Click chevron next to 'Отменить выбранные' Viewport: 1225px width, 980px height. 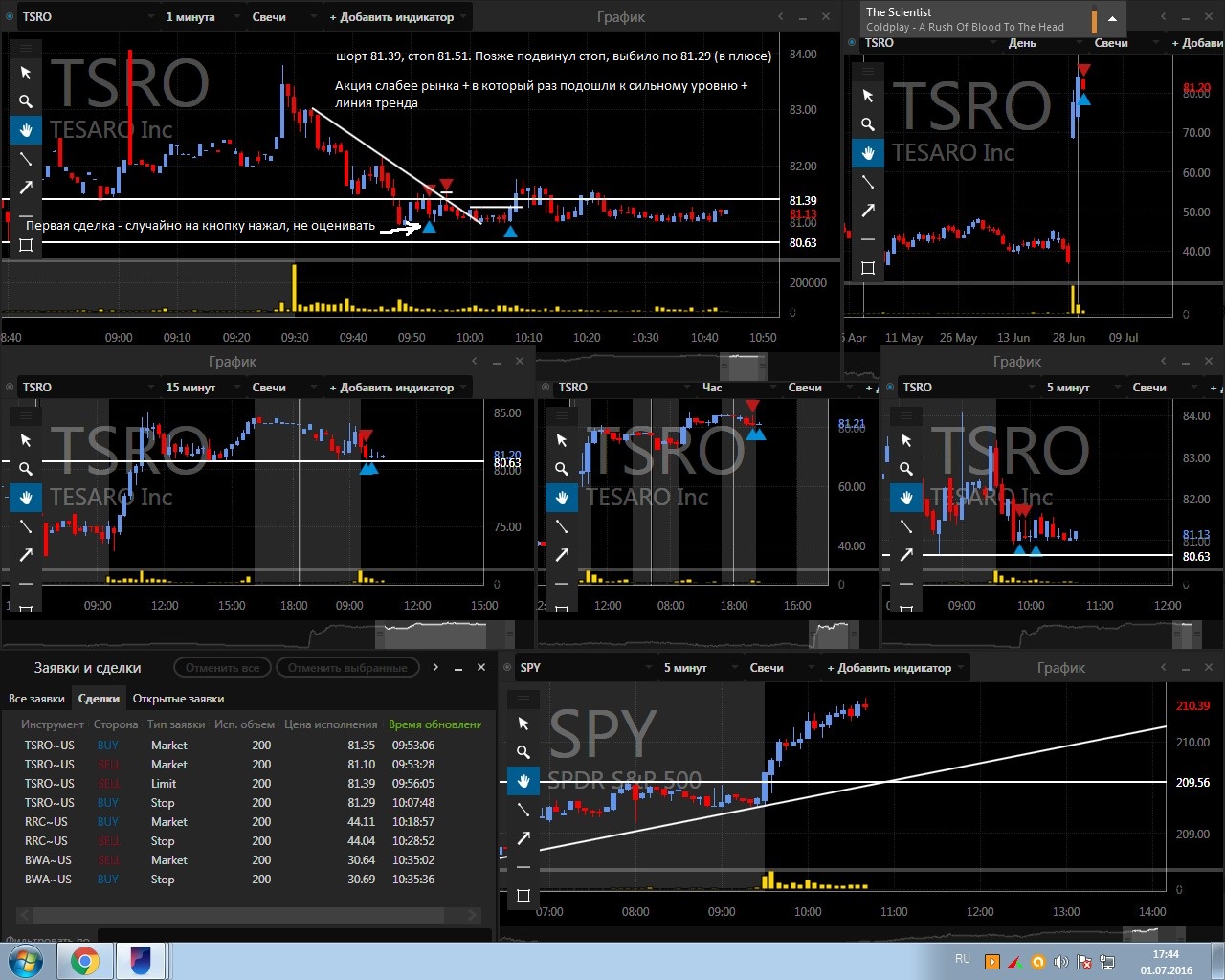point(435,667)
